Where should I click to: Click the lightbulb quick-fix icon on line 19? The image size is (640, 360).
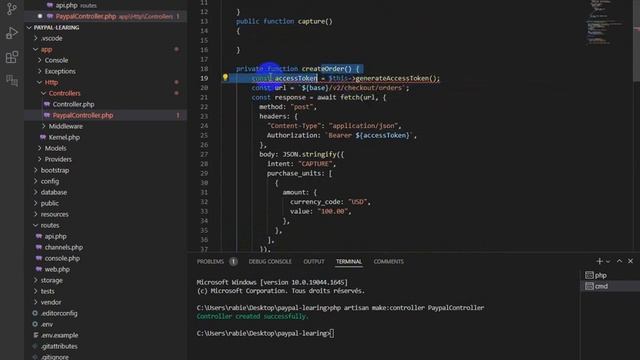[225, 78]
